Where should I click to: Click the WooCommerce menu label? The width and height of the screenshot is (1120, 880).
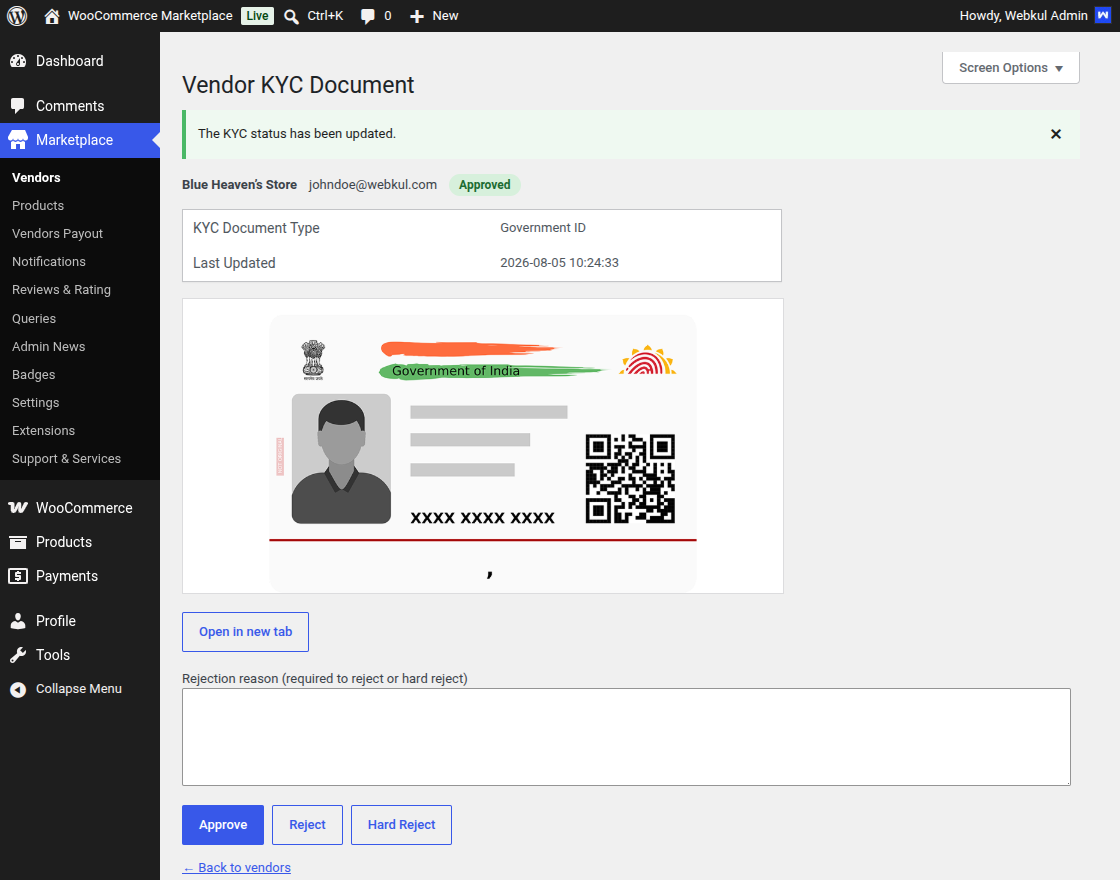[x=84, y=508]
